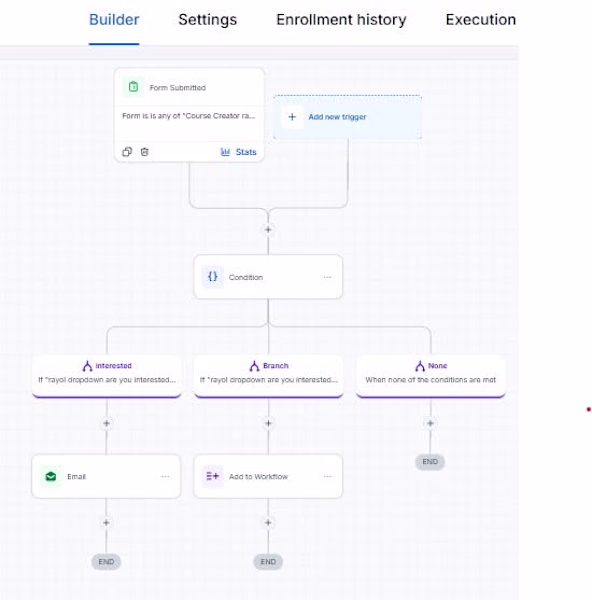Screen dimensions: 592x600
Task: Open the Condition node options menu
Action: click(328, 277)
